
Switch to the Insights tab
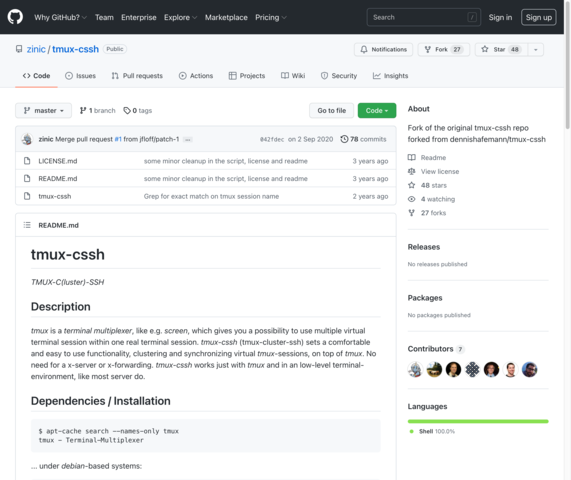[390, 76]
